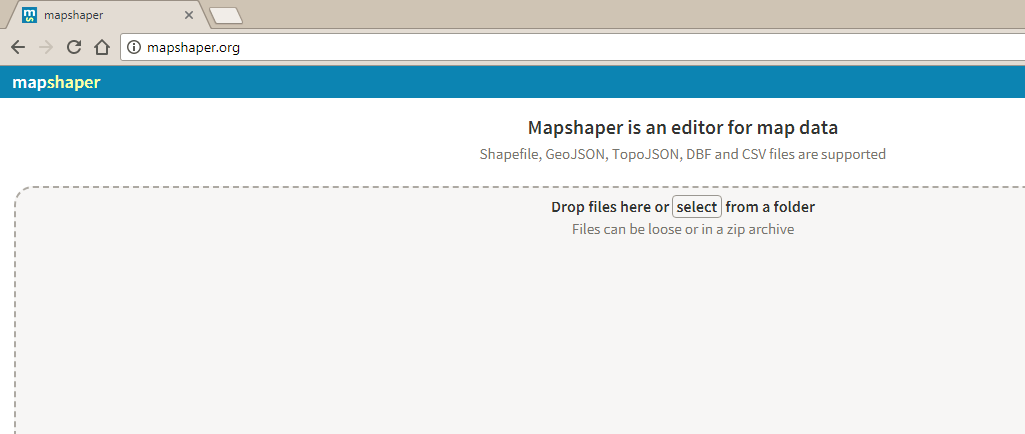Click the mapshaper tab favicon

click(x=29, y=15)
